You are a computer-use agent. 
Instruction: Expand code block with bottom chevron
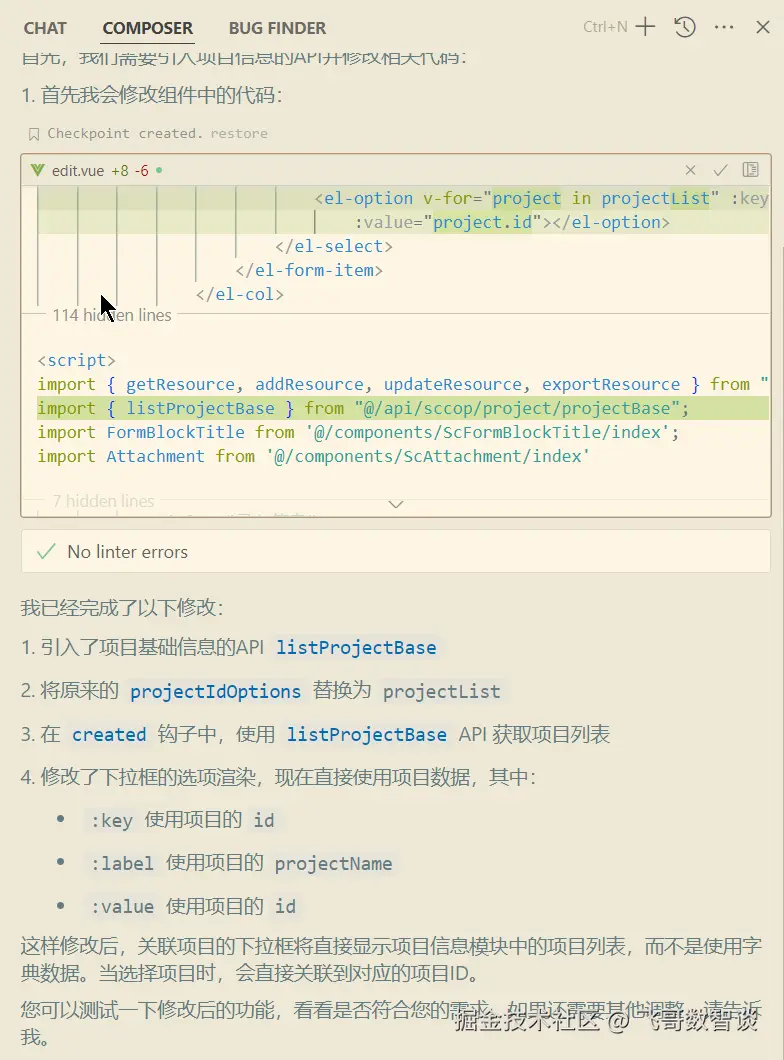396,505
